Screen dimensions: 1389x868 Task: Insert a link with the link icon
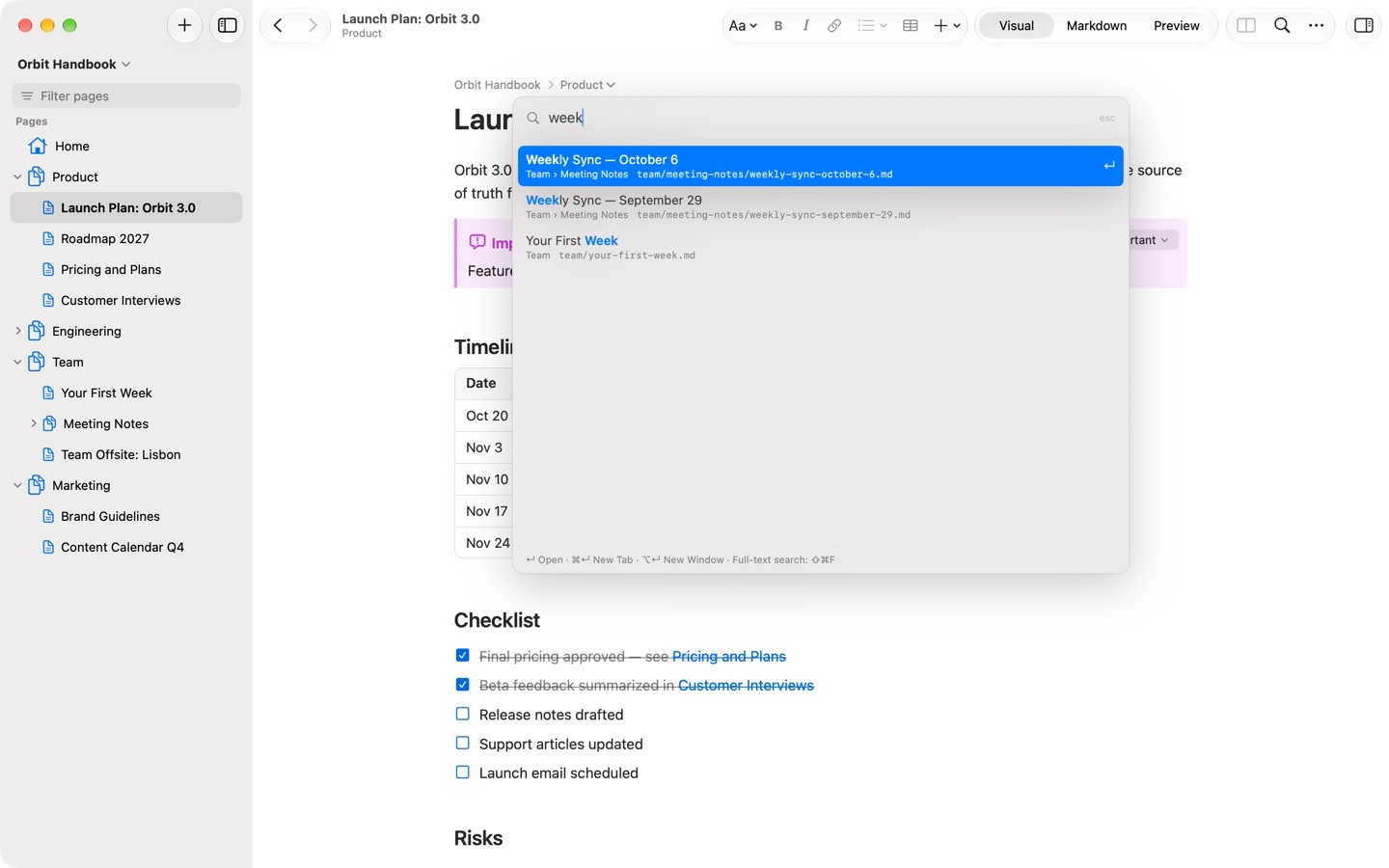(x=834, y=26)
